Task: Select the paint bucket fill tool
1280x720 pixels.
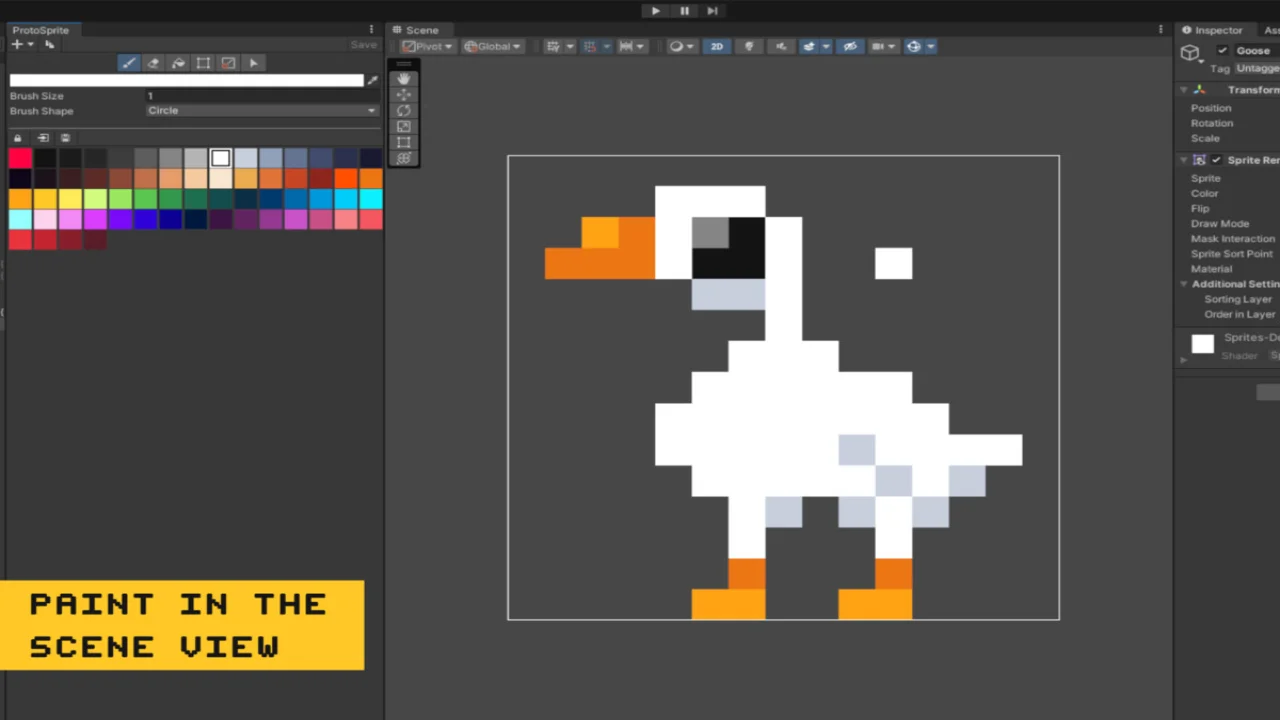Action: 178,63
